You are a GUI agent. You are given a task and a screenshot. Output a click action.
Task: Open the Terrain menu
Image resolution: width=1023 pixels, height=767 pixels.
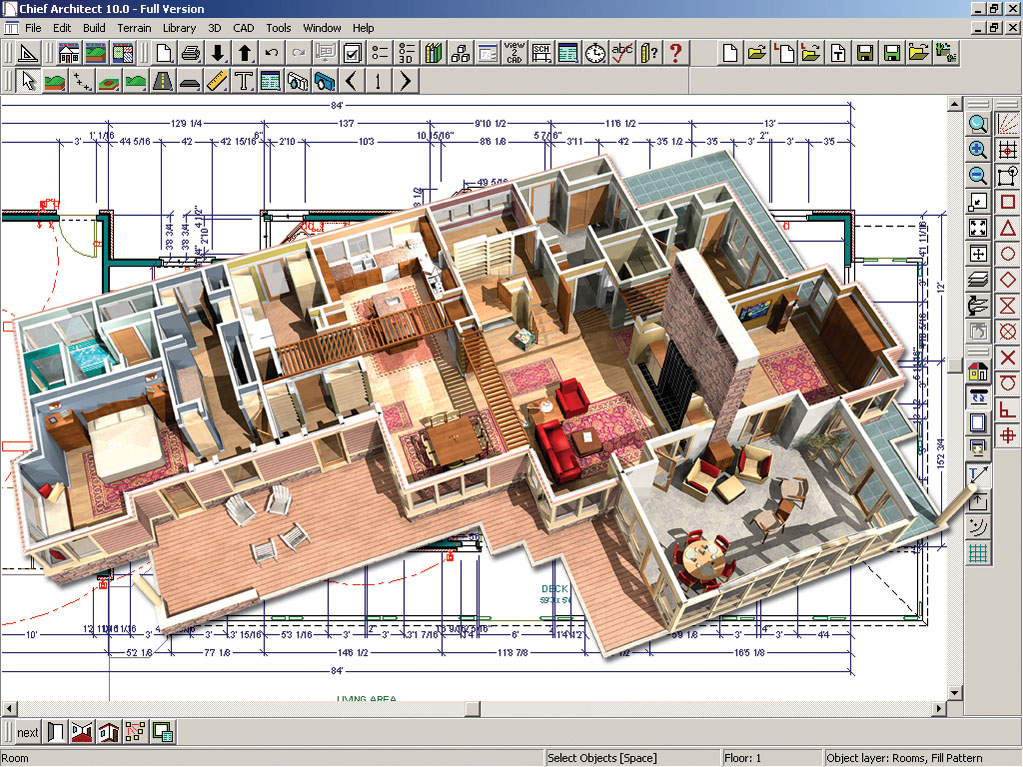(134, 28)
